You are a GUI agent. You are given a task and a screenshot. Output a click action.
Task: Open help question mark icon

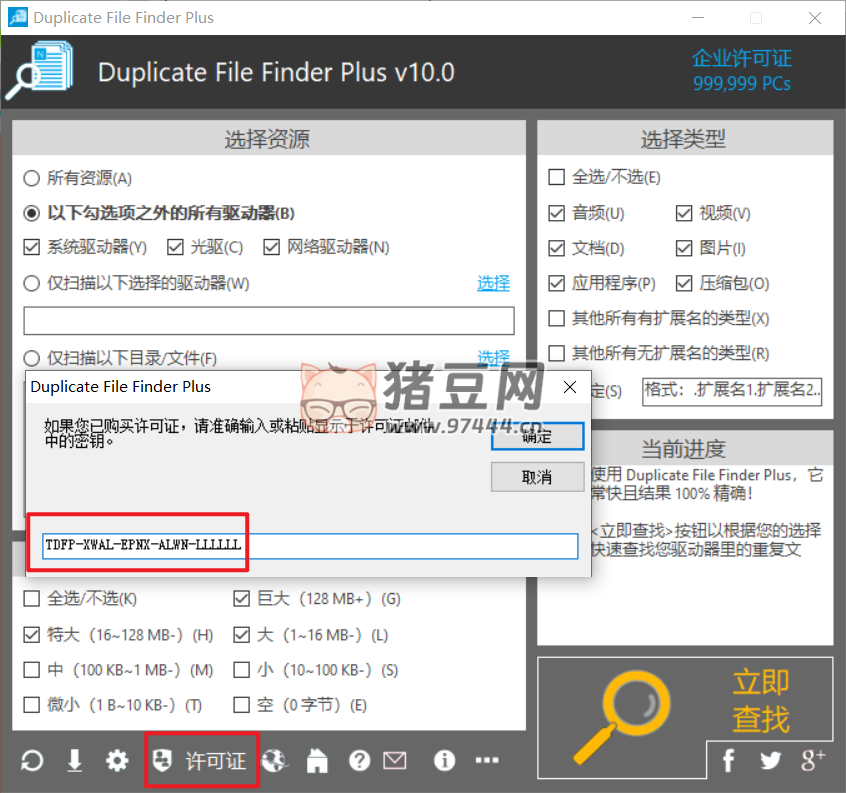click(359, 761)
